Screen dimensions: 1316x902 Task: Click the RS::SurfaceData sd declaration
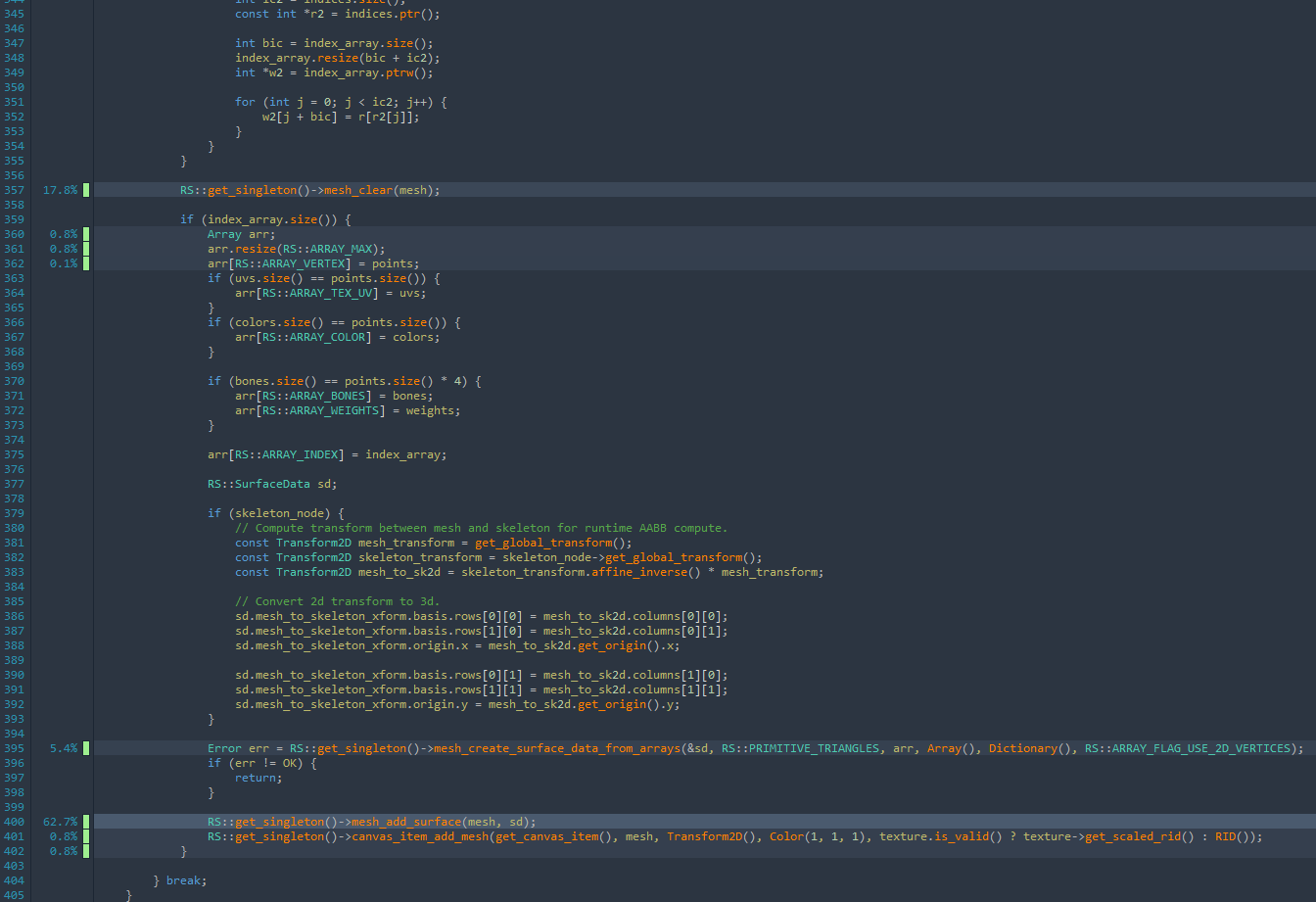tap(272, 484)
